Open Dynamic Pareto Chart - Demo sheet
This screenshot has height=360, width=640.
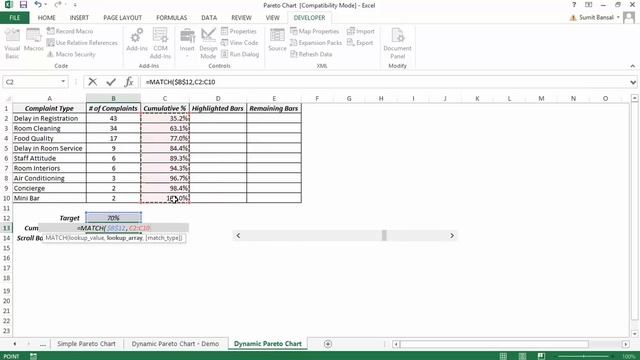(175, 344)
